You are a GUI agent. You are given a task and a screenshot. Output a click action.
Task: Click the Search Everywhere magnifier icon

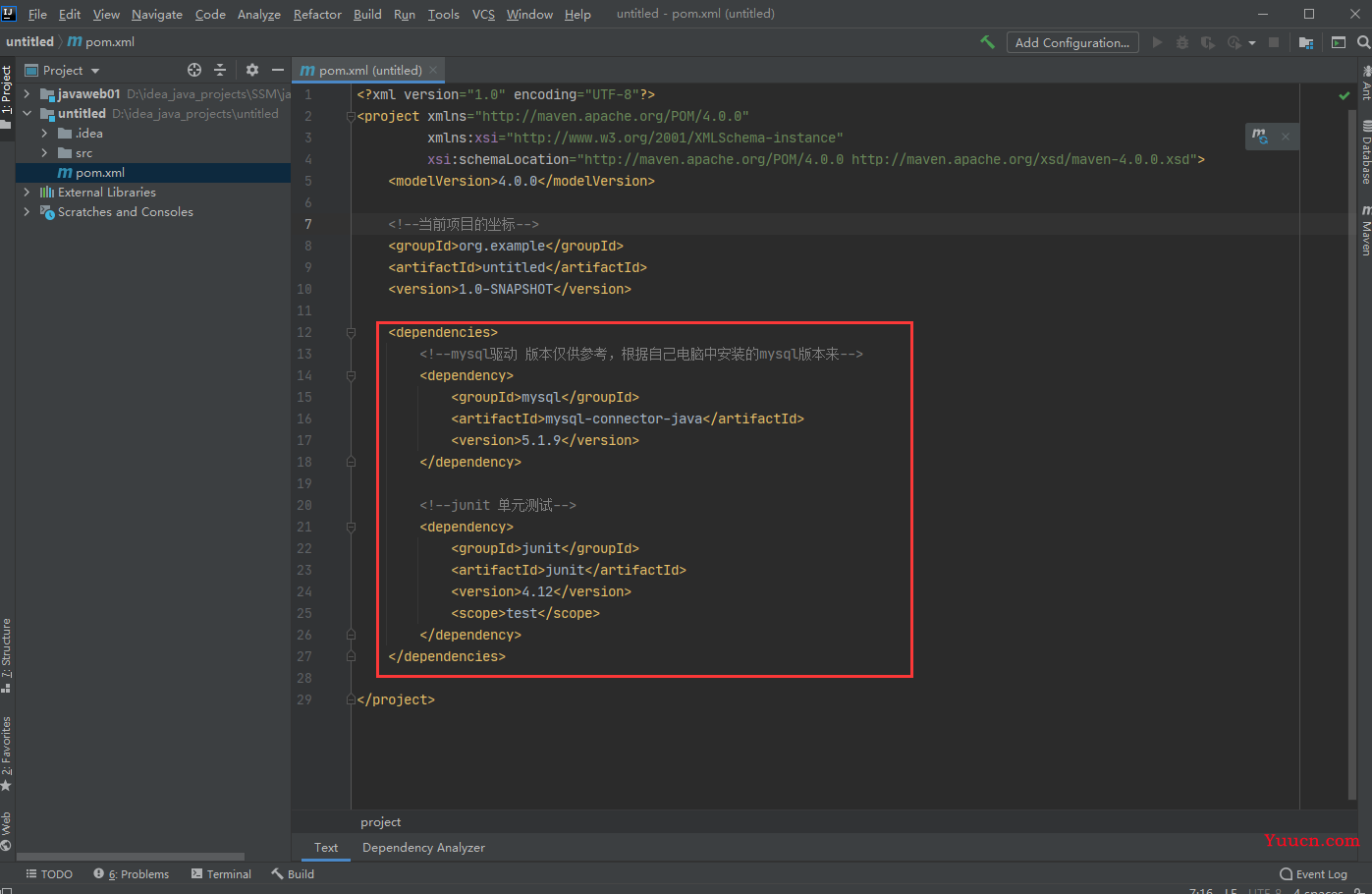1363,42
